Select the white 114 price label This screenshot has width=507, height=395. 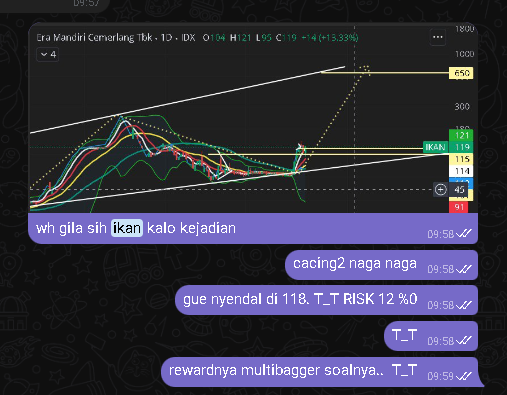pyautogui.click(x=461, y=171)
